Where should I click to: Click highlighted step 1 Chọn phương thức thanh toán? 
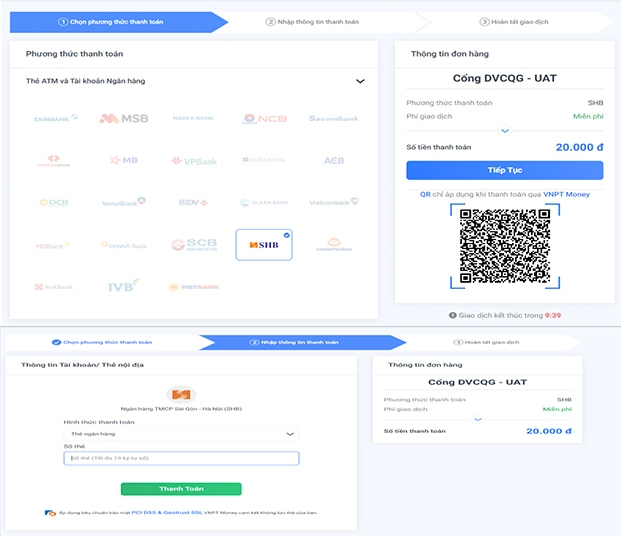pyautogui.click(x=117, y=22)
